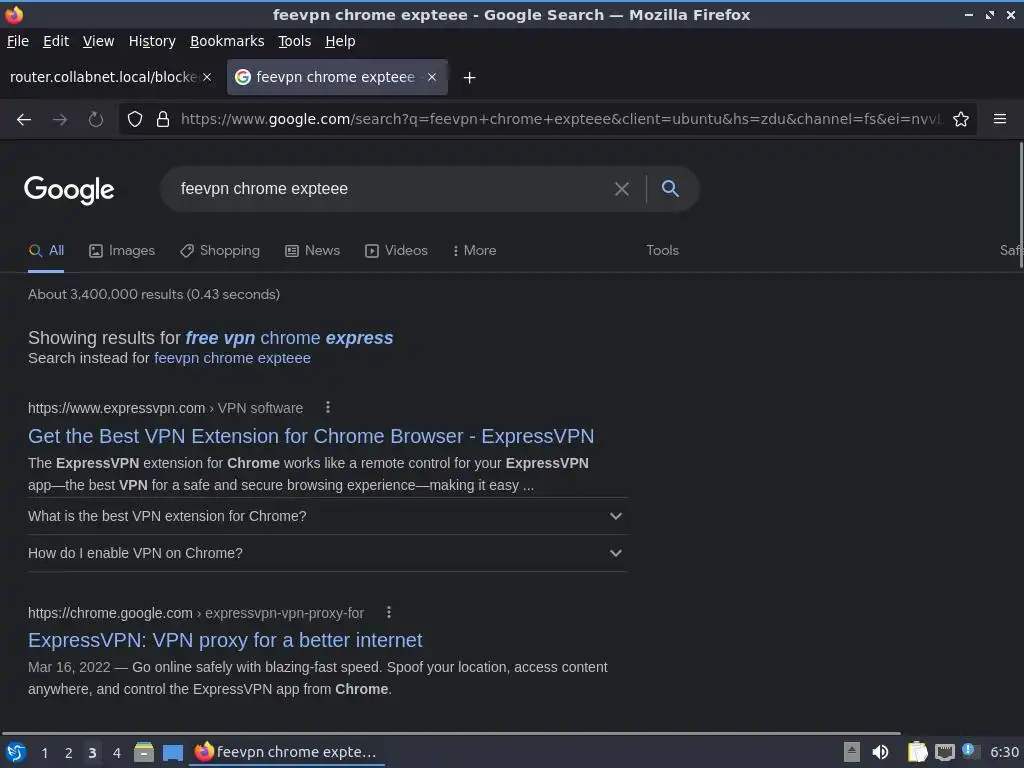Open the tracking protection shield icon

click(135, 120)
